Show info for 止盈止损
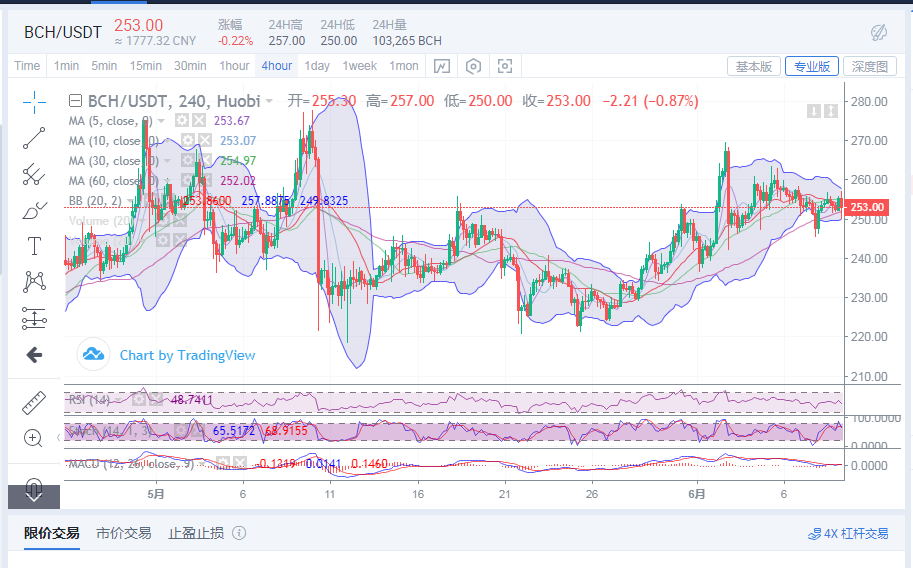 click(x=239, y=533)
